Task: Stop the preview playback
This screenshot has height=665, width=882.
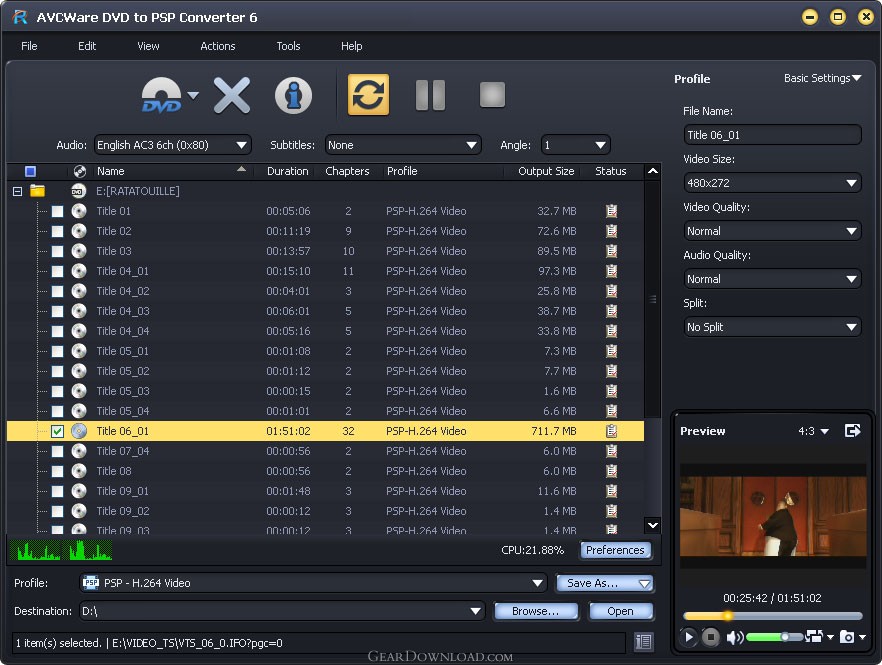Action: click(710, 637)
